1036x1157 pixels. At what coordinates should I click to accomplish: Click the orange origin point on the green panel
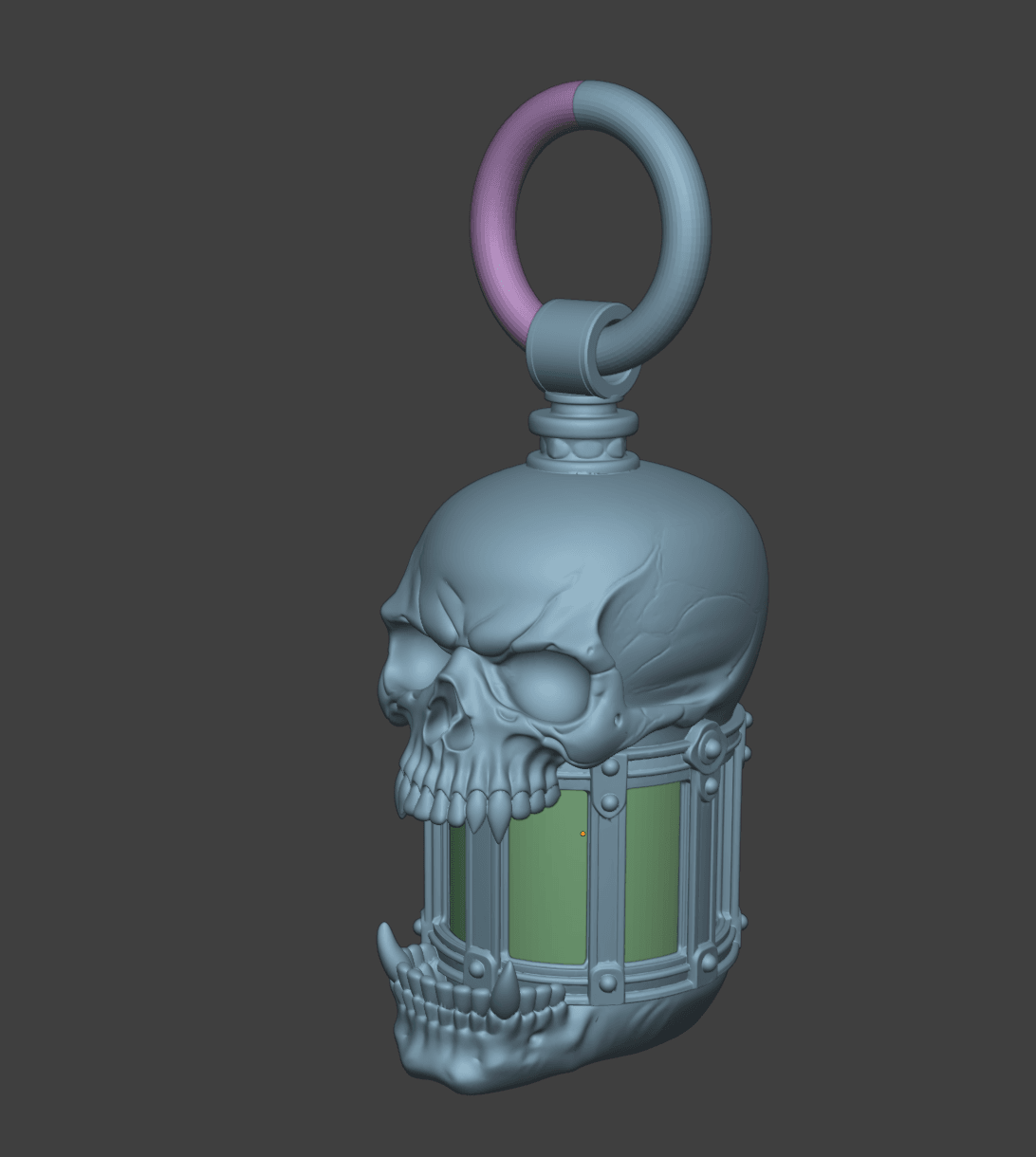[x=583, y=835]
